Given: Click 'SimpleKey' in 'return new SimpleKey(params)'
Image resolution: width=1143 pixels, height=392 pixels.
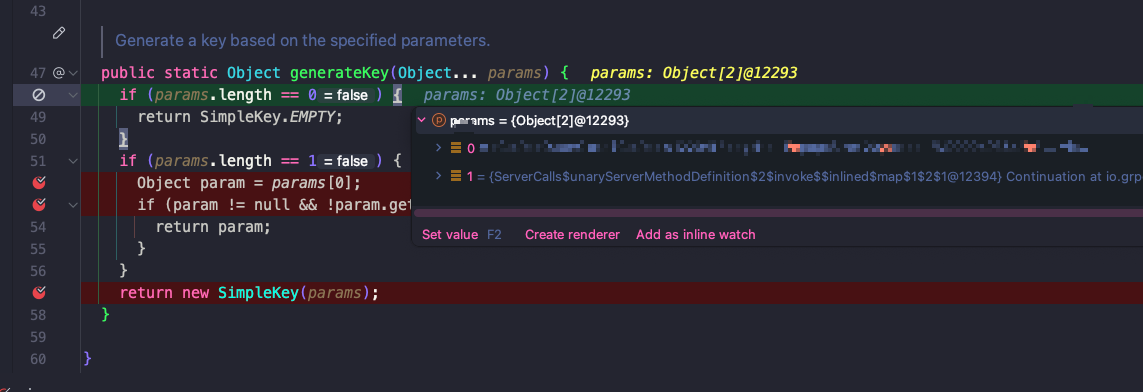Looking at the screenshot, I should (259, 293).
